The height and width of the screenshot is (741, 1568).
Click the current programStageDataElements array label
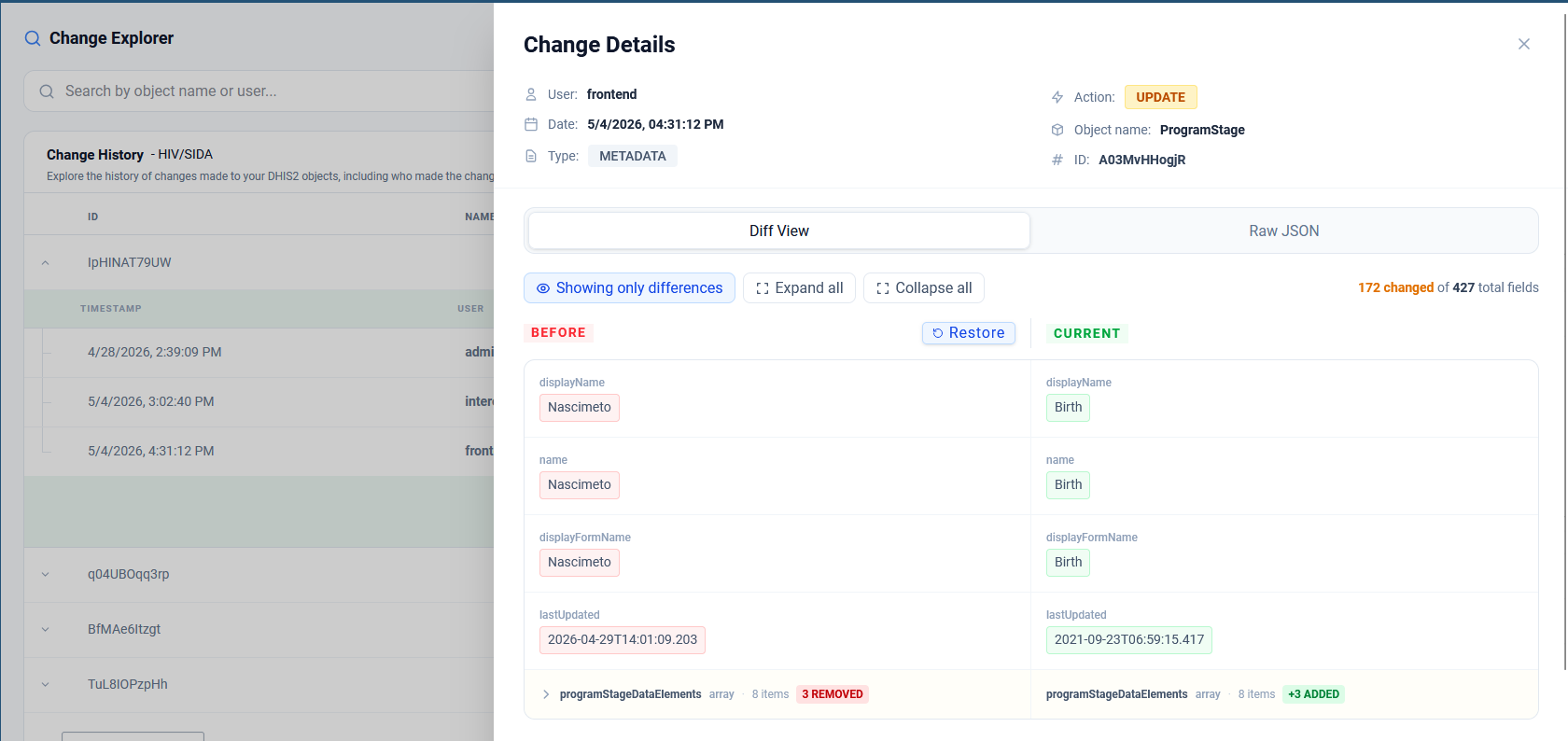point(1116,694)
